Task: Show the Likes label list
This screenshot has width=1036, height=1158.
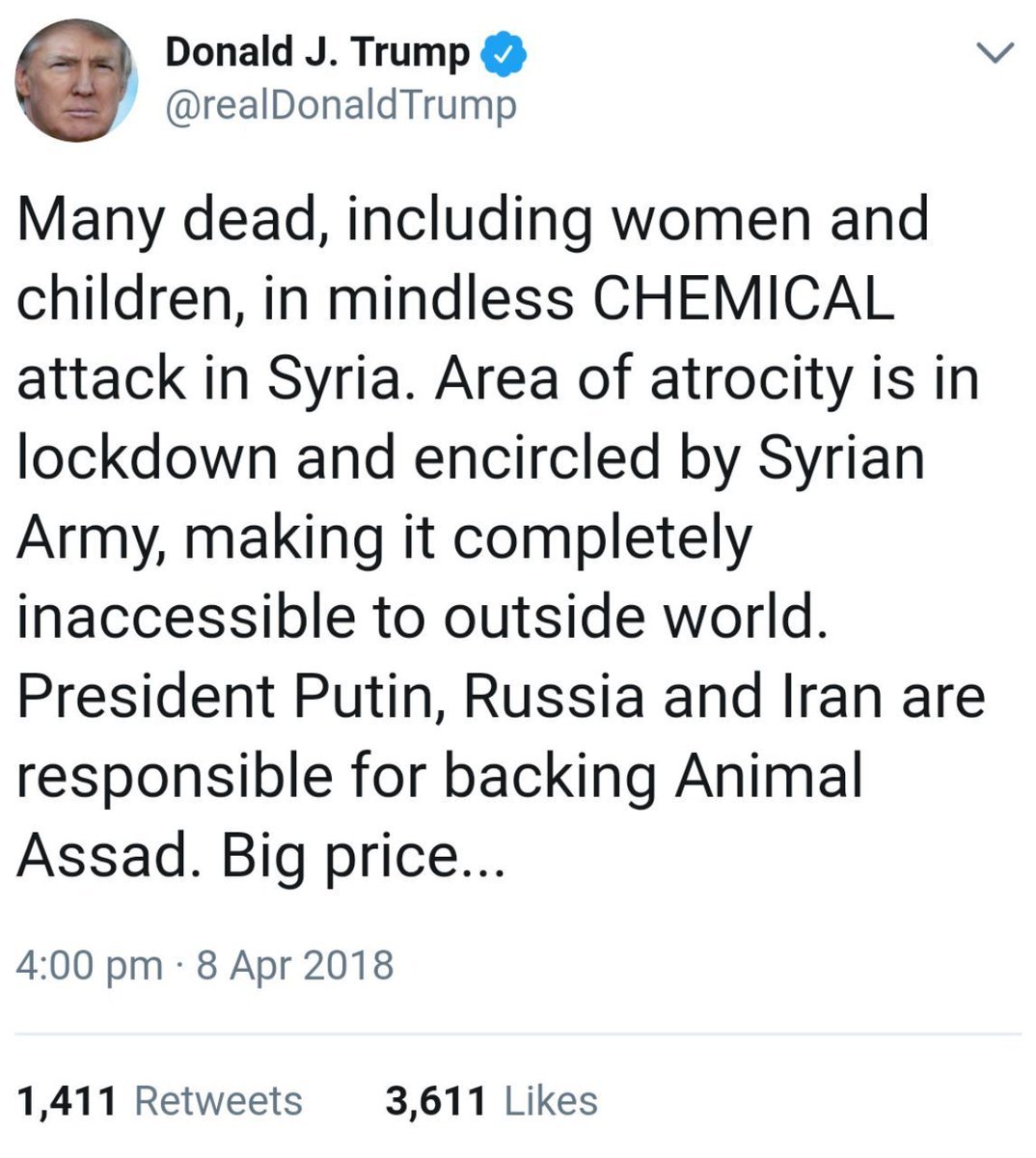Action: tap(551, 1101)
